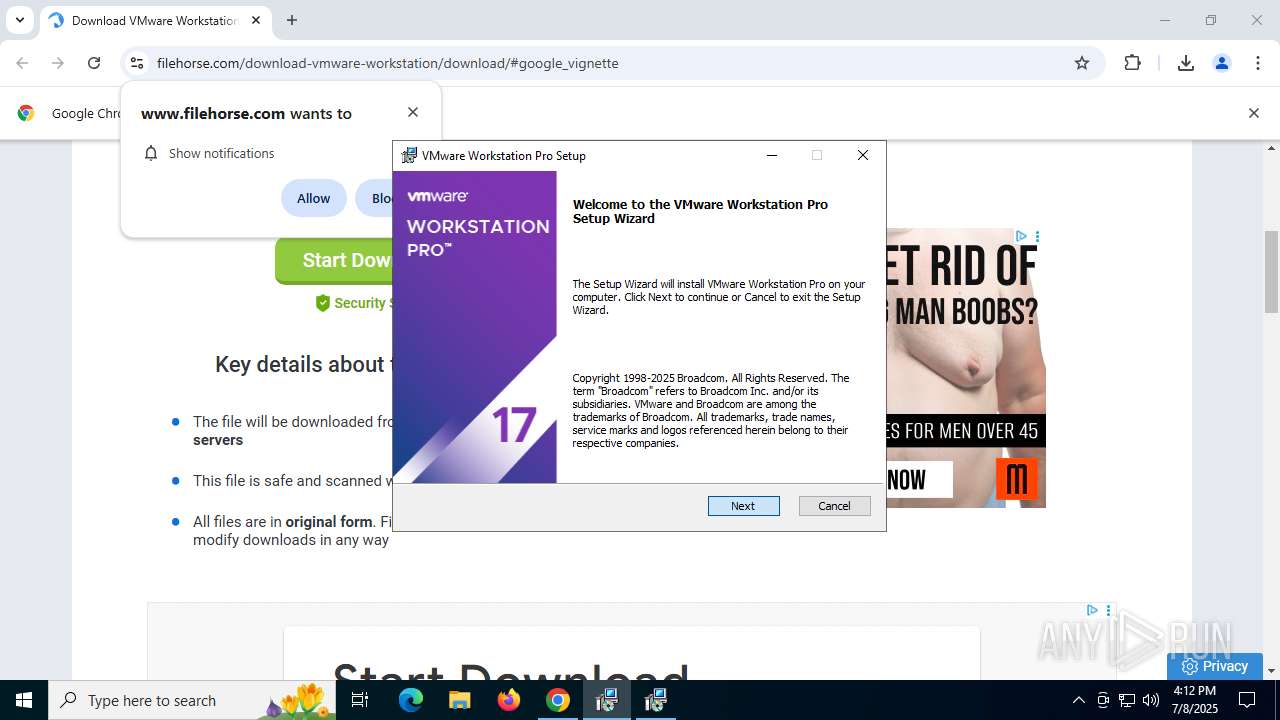Open Windows Start menu
Screen dimensions: 1280x720
[24, 700]
